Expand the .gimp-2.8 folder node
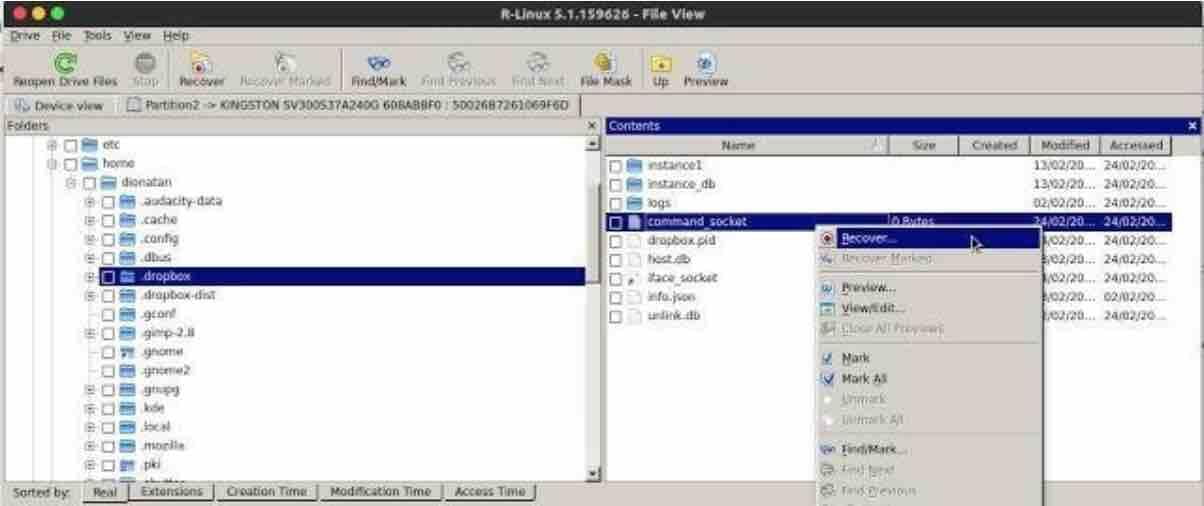The width and height of the screenshot is (1204, 506). point(90,333)
